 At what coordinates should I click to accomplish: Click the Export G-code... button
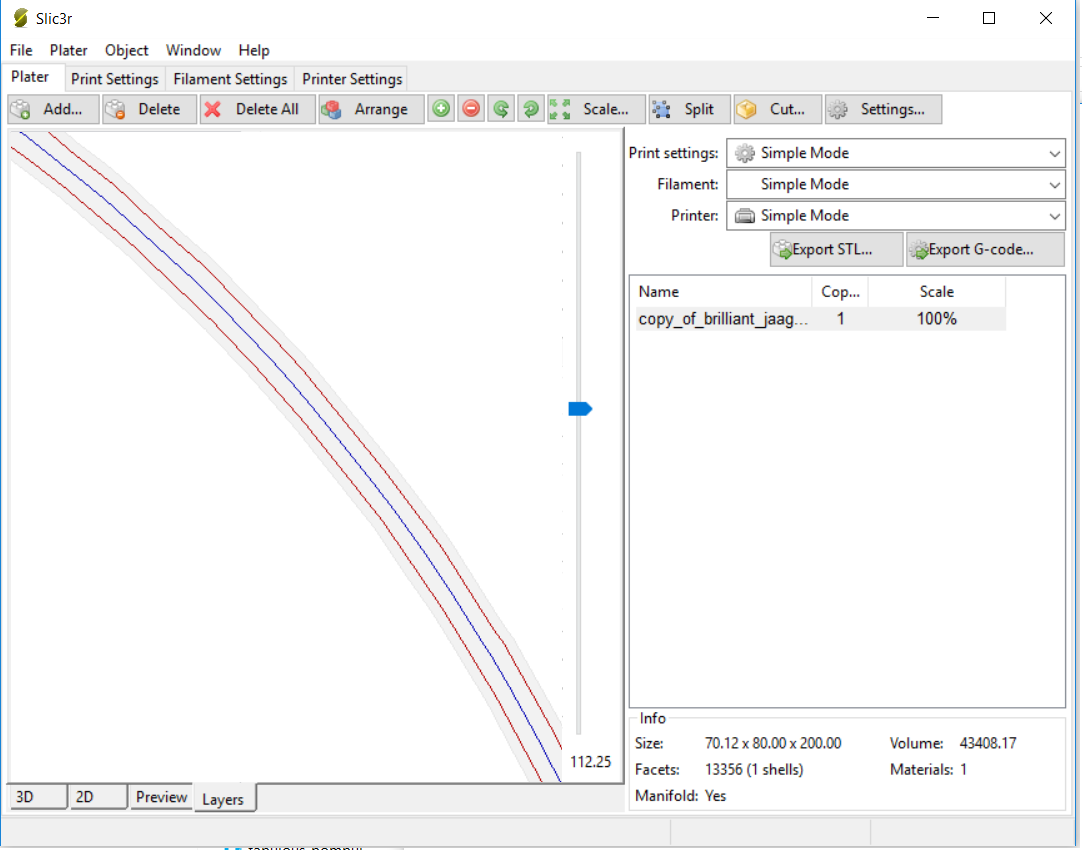pyautogui.click(x=985, y=249)
